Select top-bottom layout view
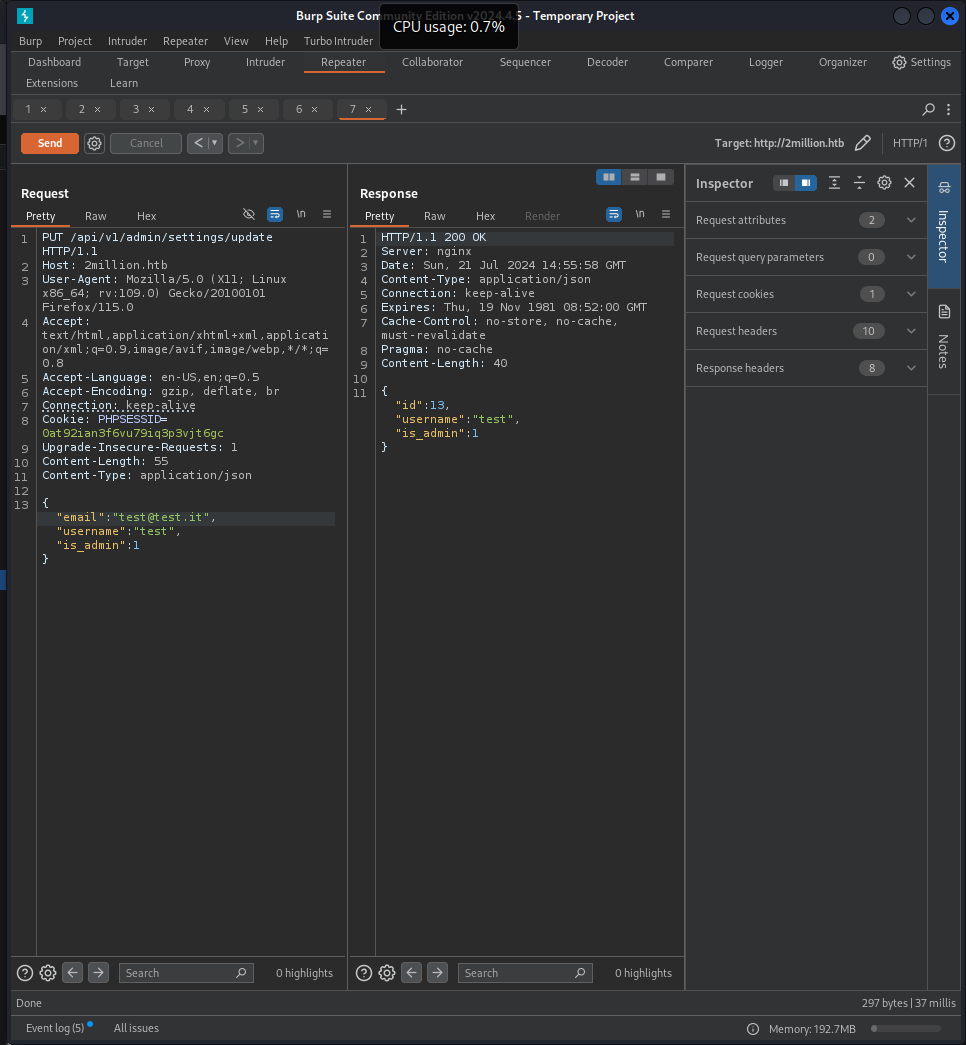This screenshot has width=966, height=1045. 635,177
